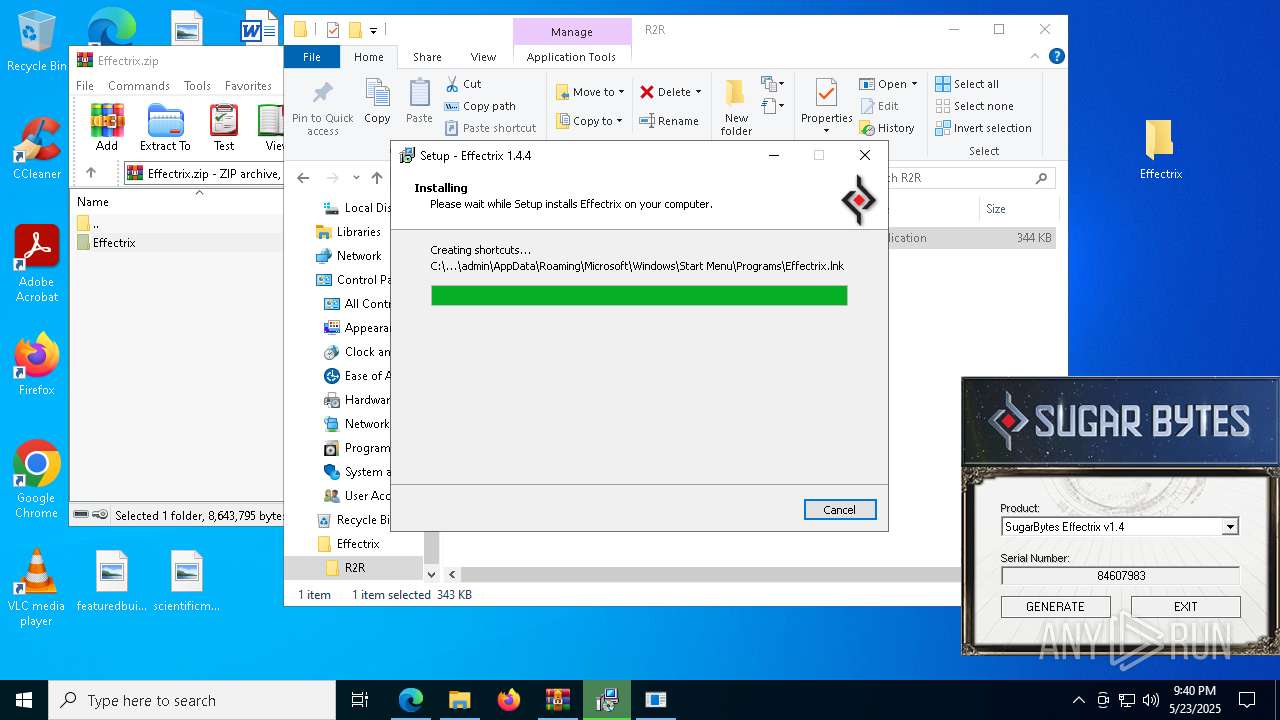The image size is (1280, 720).
Task: Switch to the Share ribbon tab
Action: coord(427,57)
